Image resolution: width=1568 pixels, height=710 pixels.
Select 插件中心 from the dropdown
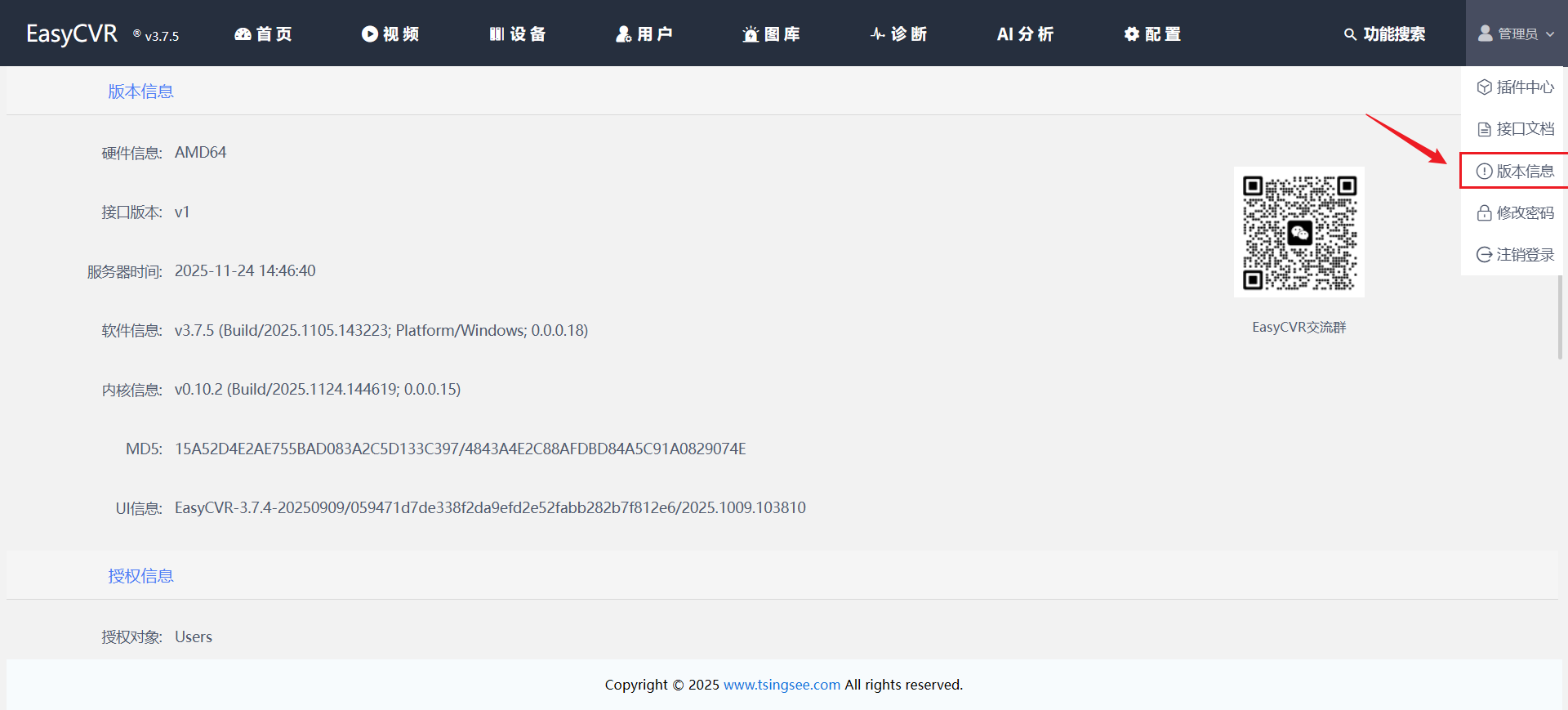pyautogui.click(x=1515, y=87)
